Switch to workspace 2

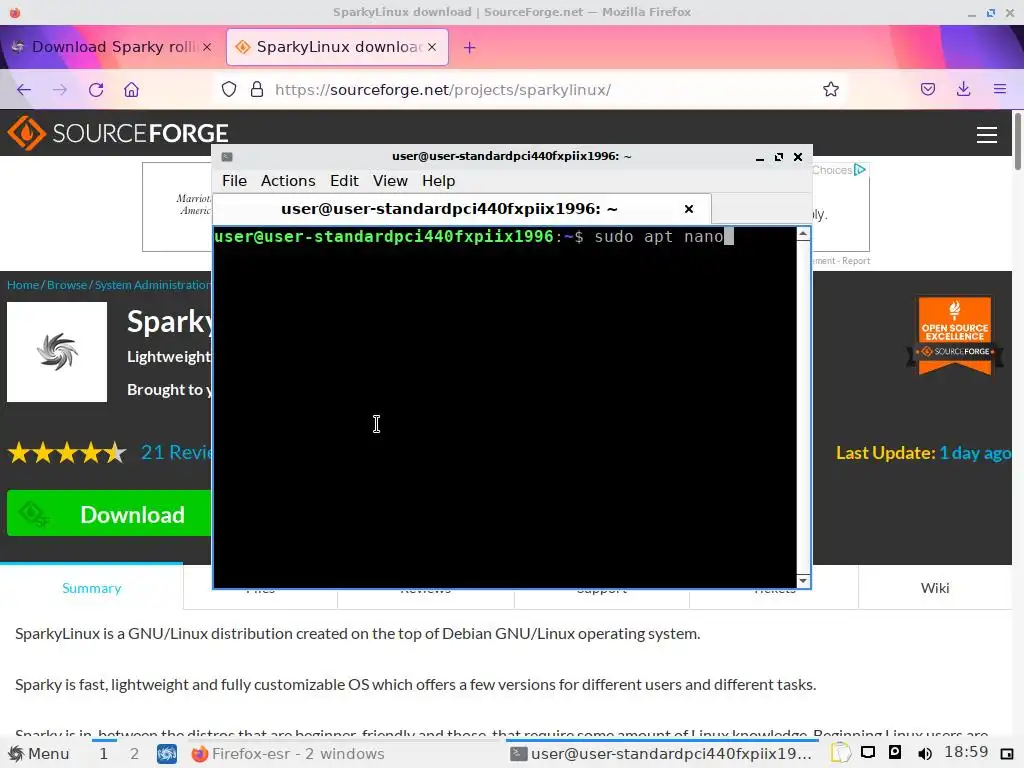134,754
